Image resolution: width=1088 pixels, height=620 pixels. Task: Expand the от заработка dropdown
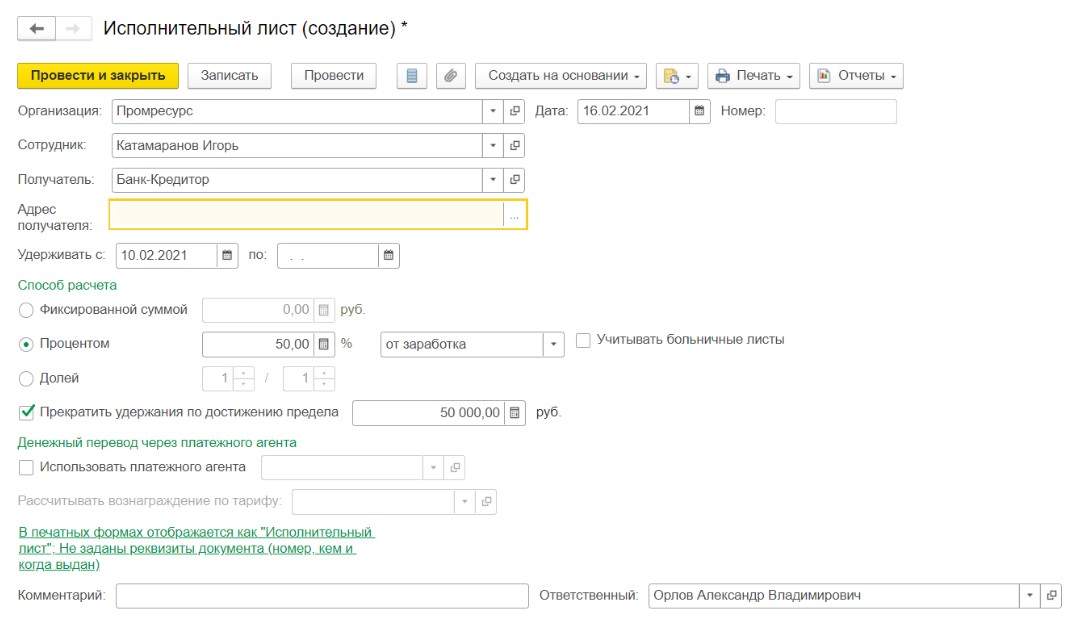[554, 345]
